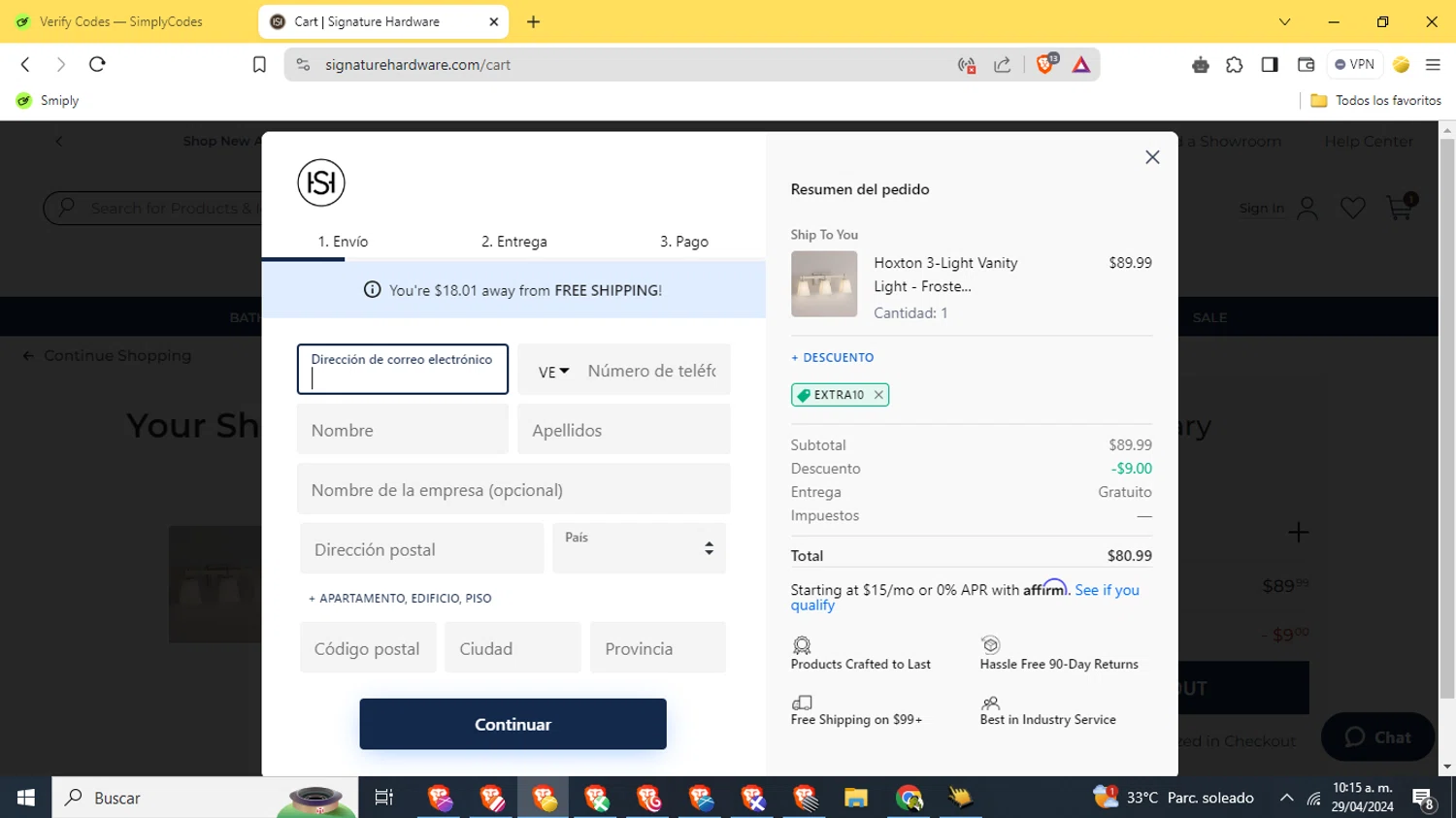Open the browser extensions puzzle icon
Image resolution: width=1456 pixels, height=818 pixels.
[x=1235, y=65]
